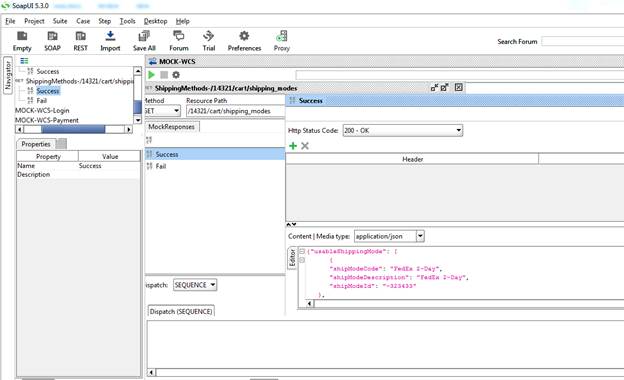The width and height of the screenshot is (624, 380).
Task: Click navigator horizontal scrollbar right arrow
Action: tap(128, 129)
